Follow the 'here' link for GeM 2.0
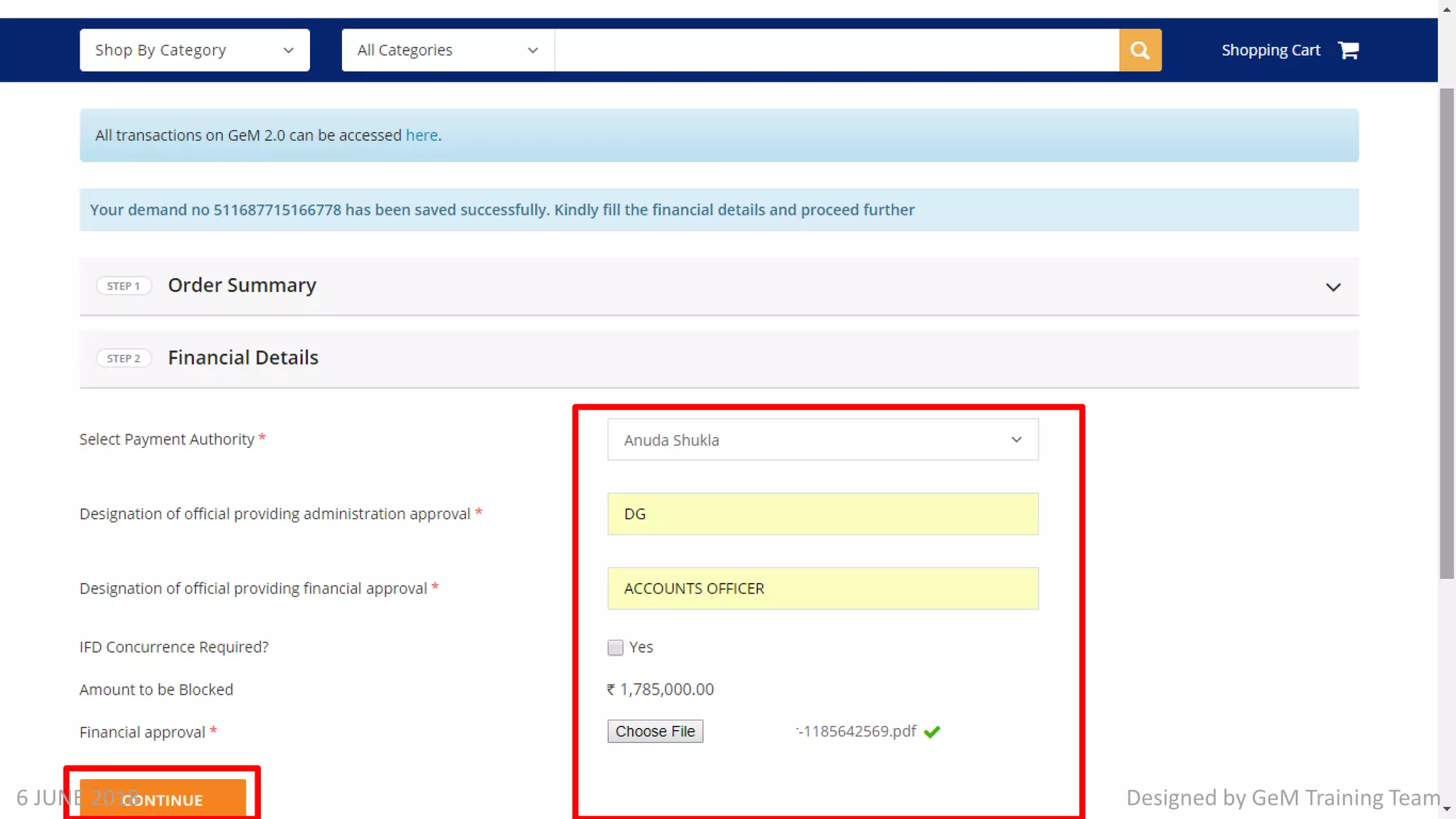Image resolution: width=1456 pixels, height=819 pixels. point(422,135)
